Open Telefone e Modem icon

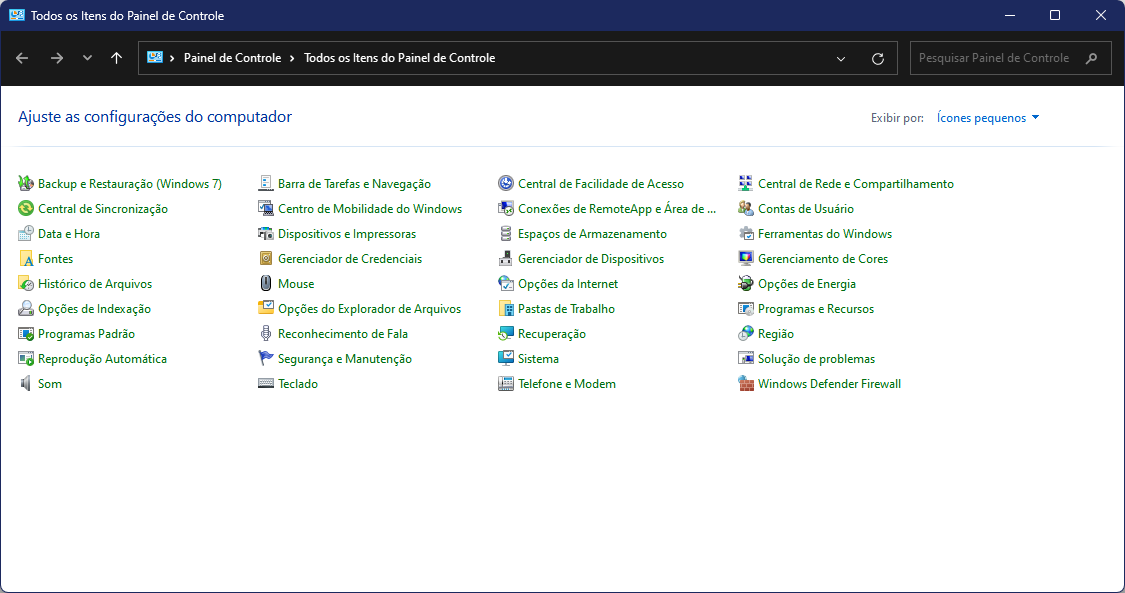coord(506,384)
